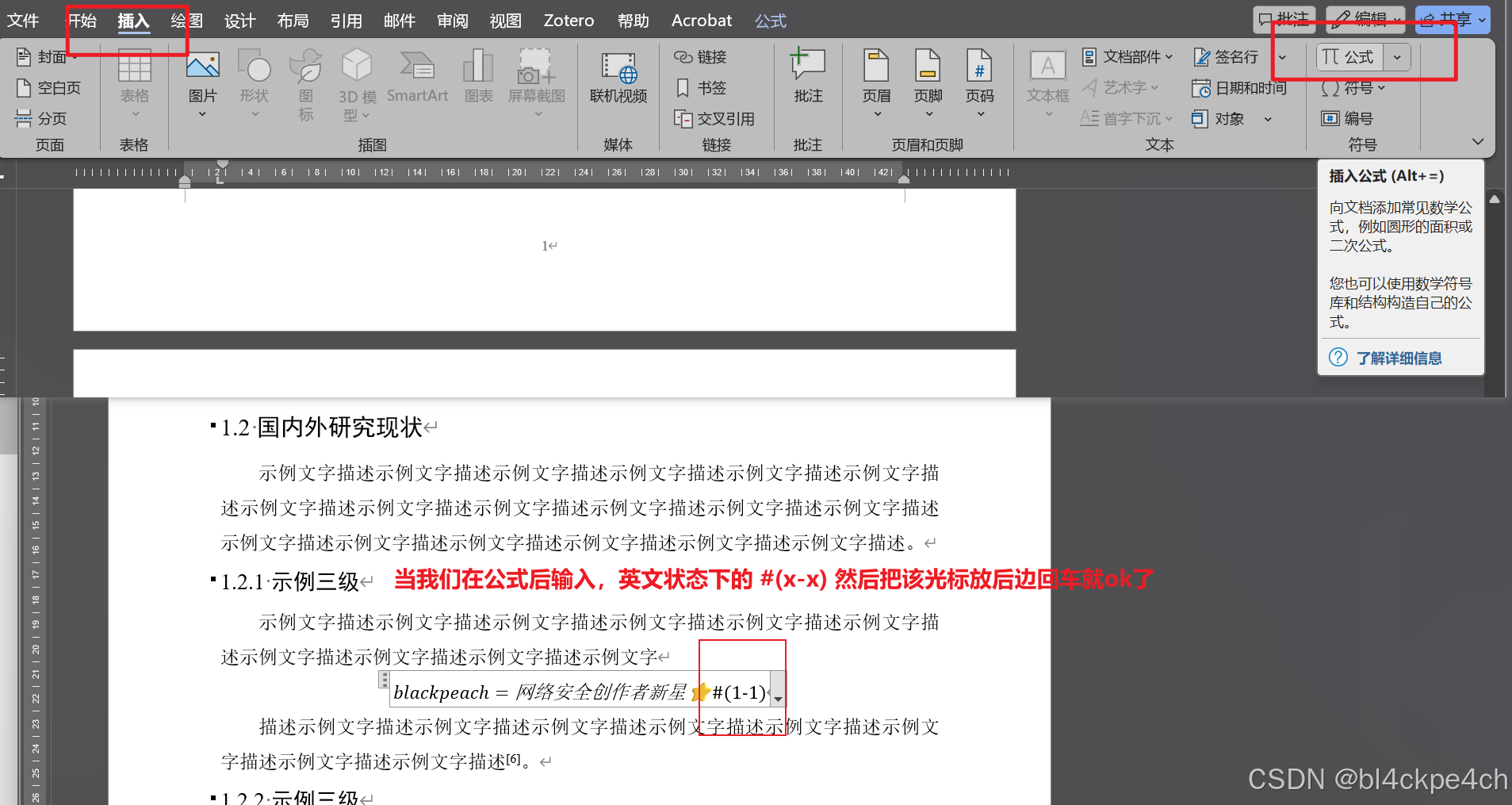Click the Comments (批注) button top right
Screen dimensions: 1512x805
pyautogui.click(x=1284, y=20)
